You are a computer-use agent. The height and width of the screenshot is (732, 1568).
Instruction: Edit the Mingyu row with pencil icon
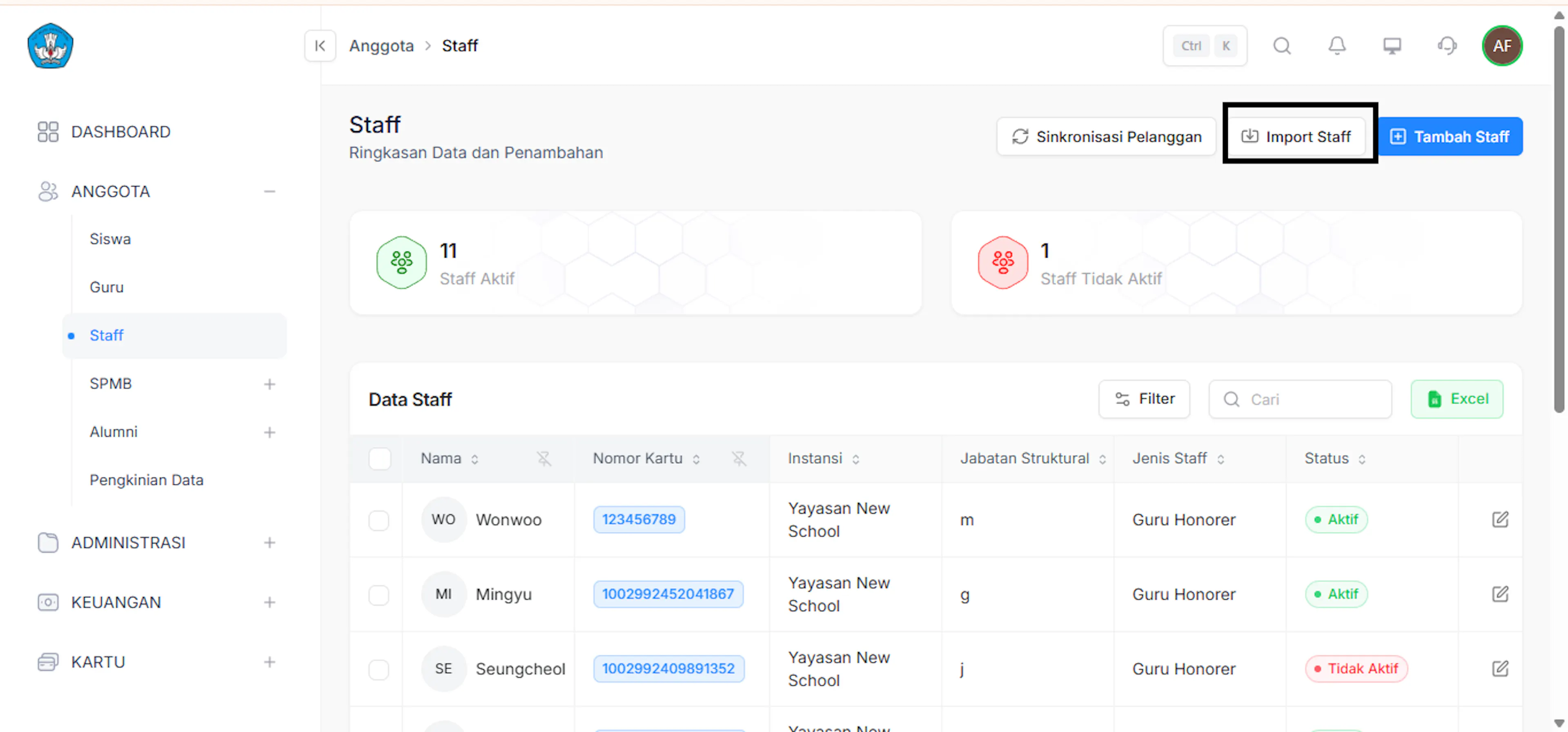(x=1500, y=594)
